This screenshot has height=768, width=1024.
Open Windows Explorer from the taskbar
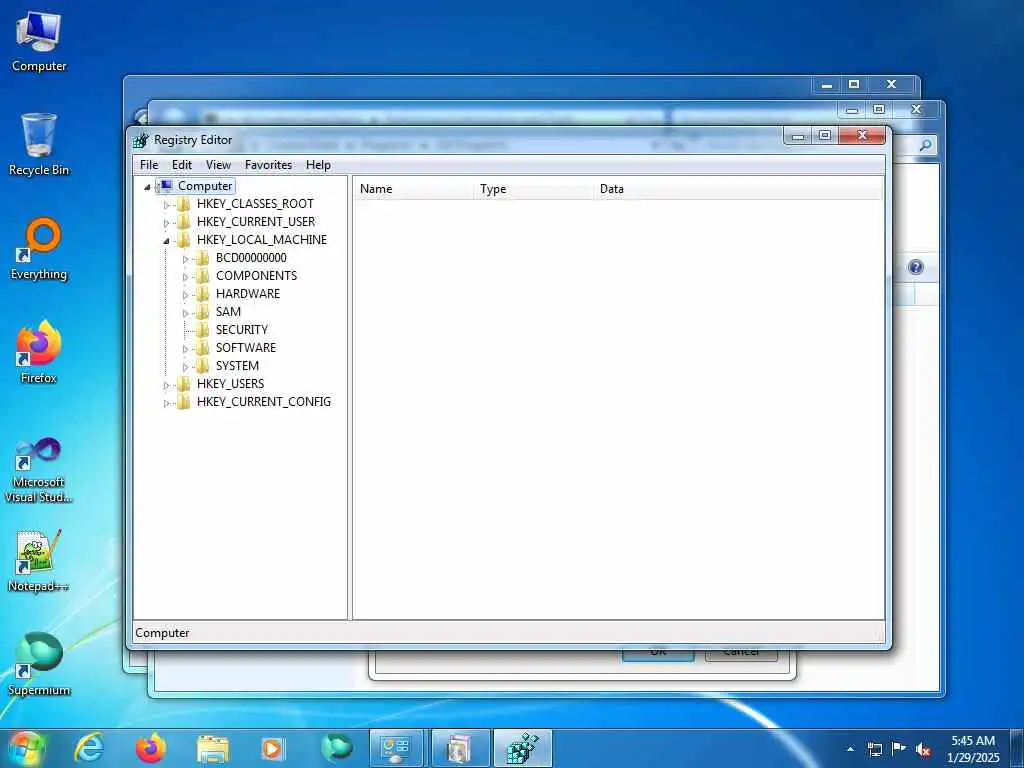tap(213, 749)
